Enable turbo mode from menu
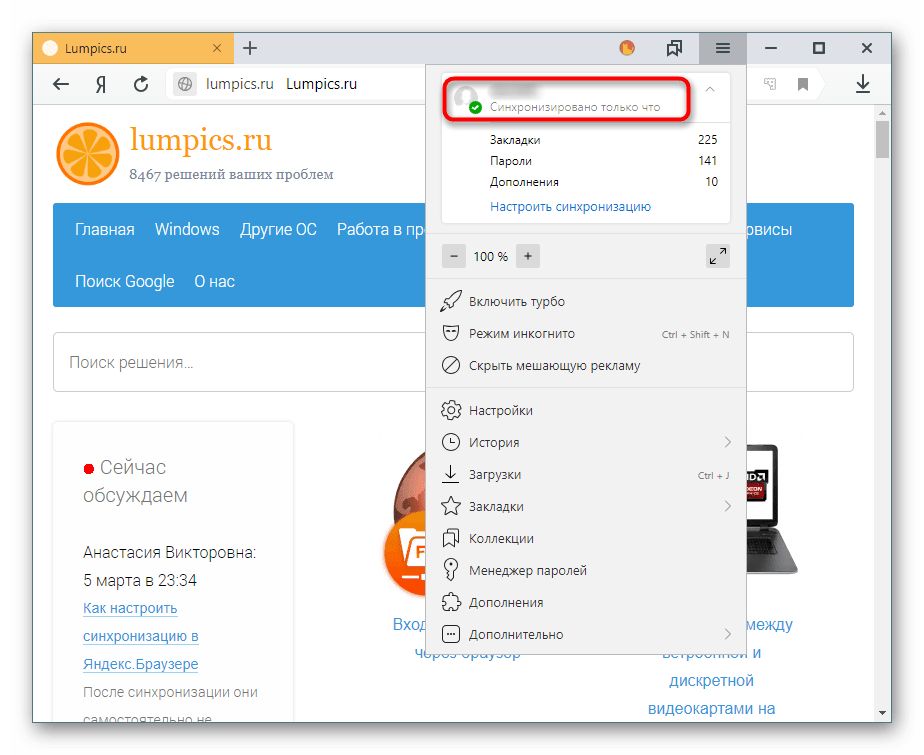The height and width of the screenshot is (755, 924). [516, 302]
